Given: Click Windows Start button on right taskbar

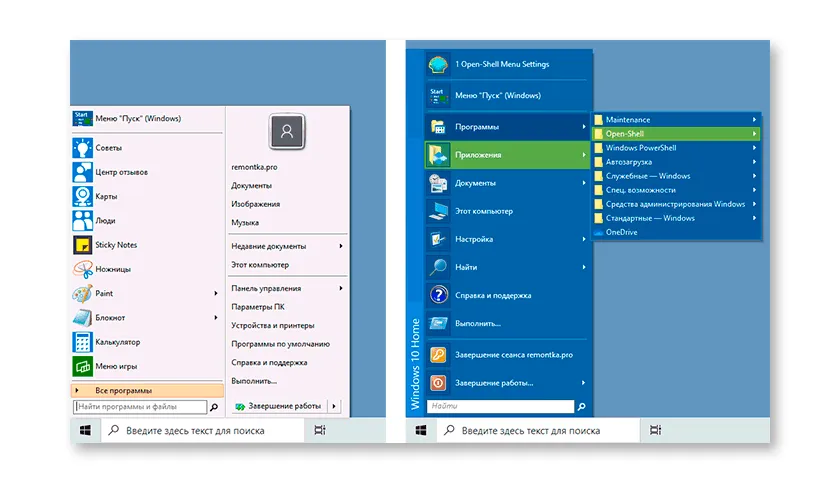Looking at the screenshot, I should [421, 430].
